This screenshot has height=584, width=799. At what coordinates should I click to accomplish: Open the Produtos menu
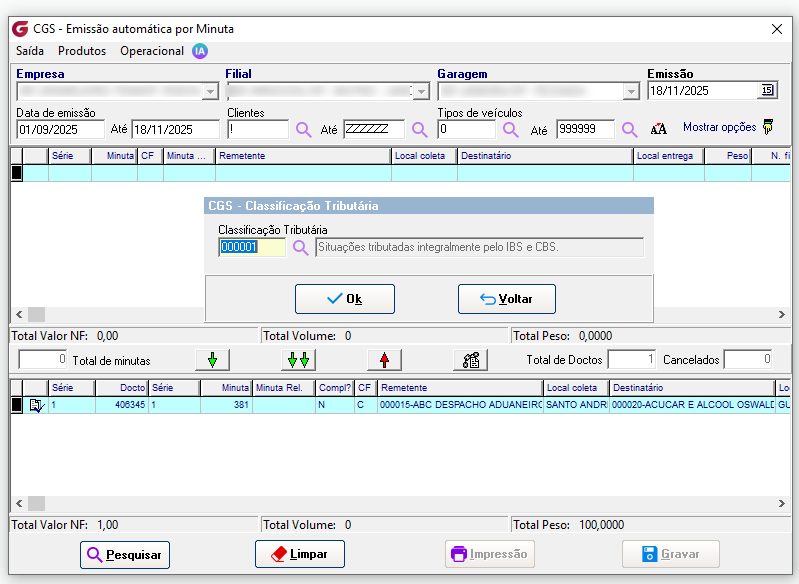point(82,51)
